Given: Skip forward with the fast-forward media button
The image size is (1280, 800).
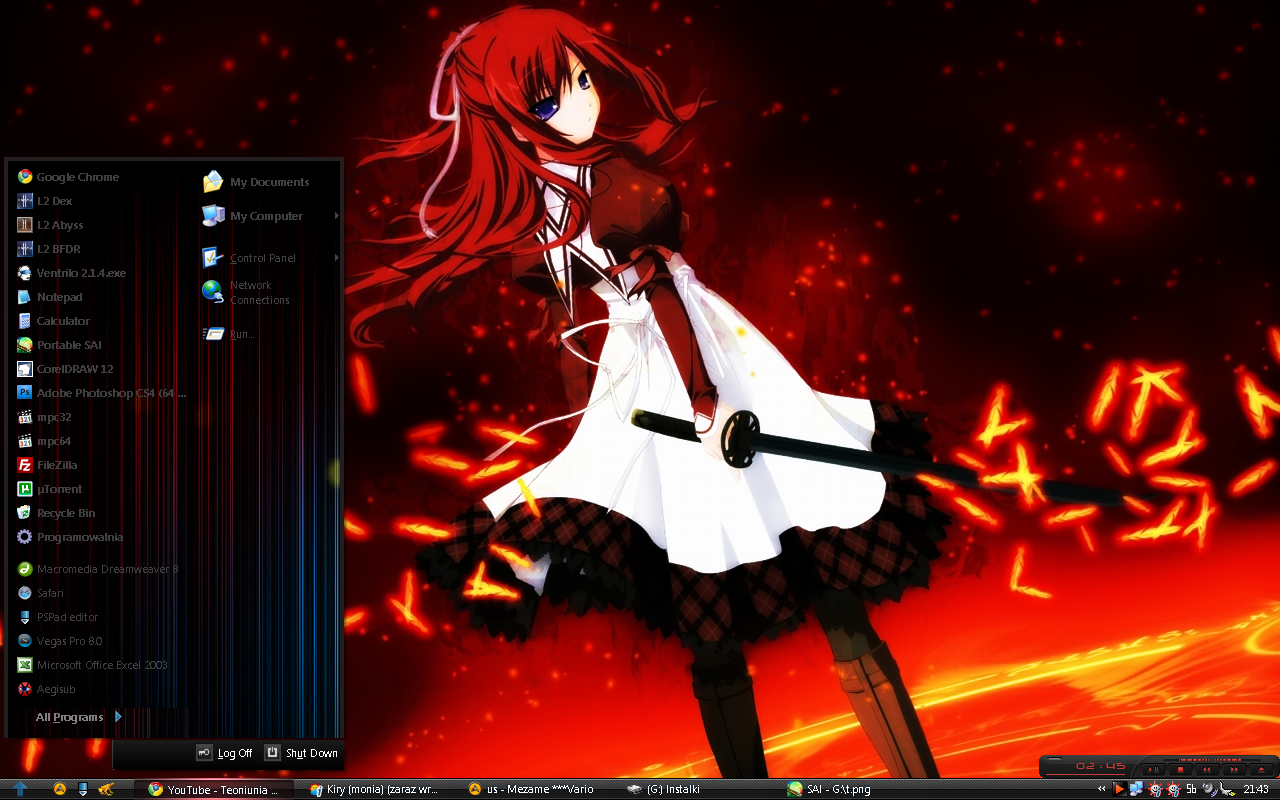Looking at the screenshot, I should point(1234,769).
